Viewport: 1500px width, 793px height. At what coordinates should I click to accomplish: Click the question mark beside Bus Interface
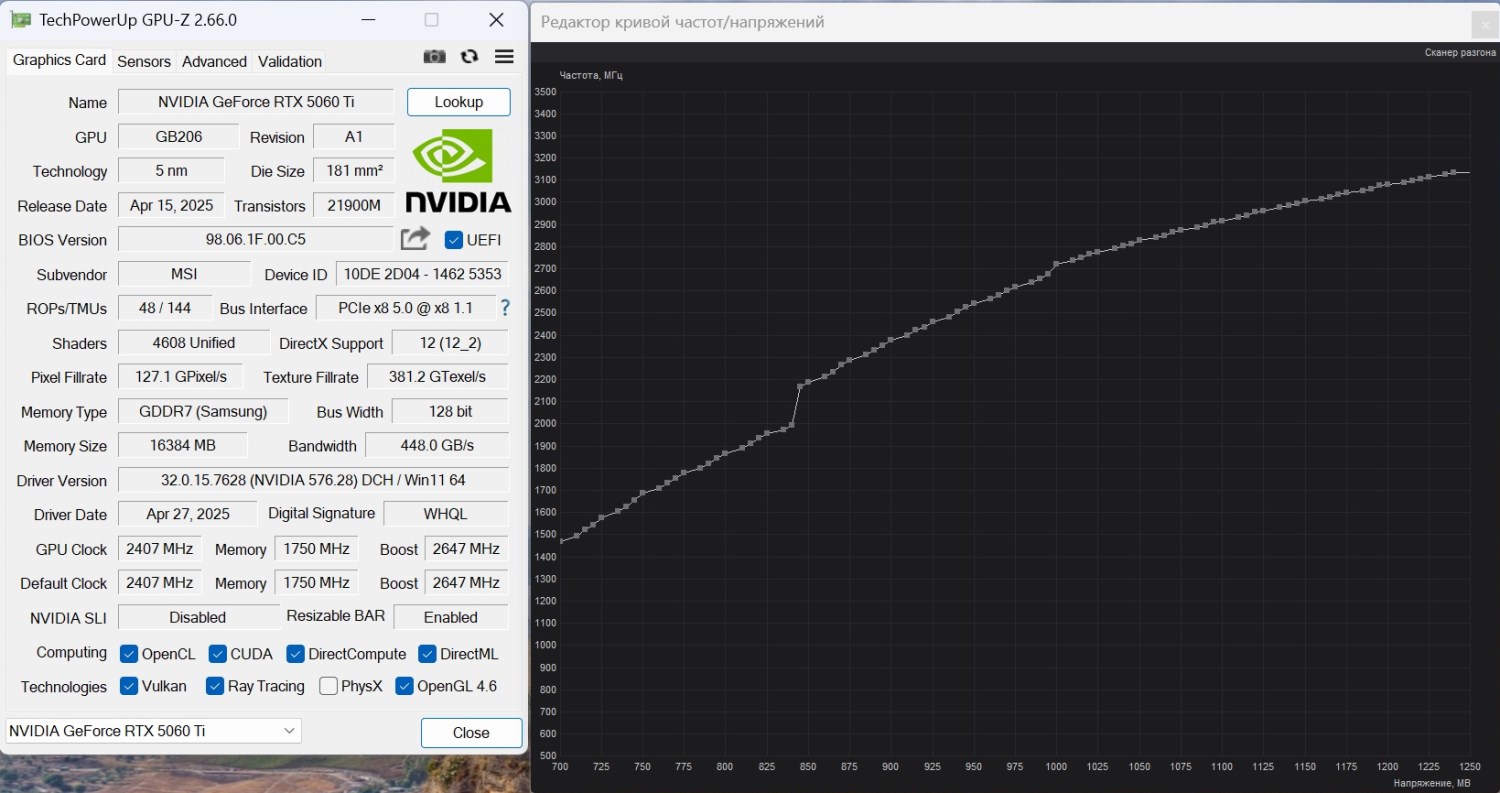(x=505, y=308)
